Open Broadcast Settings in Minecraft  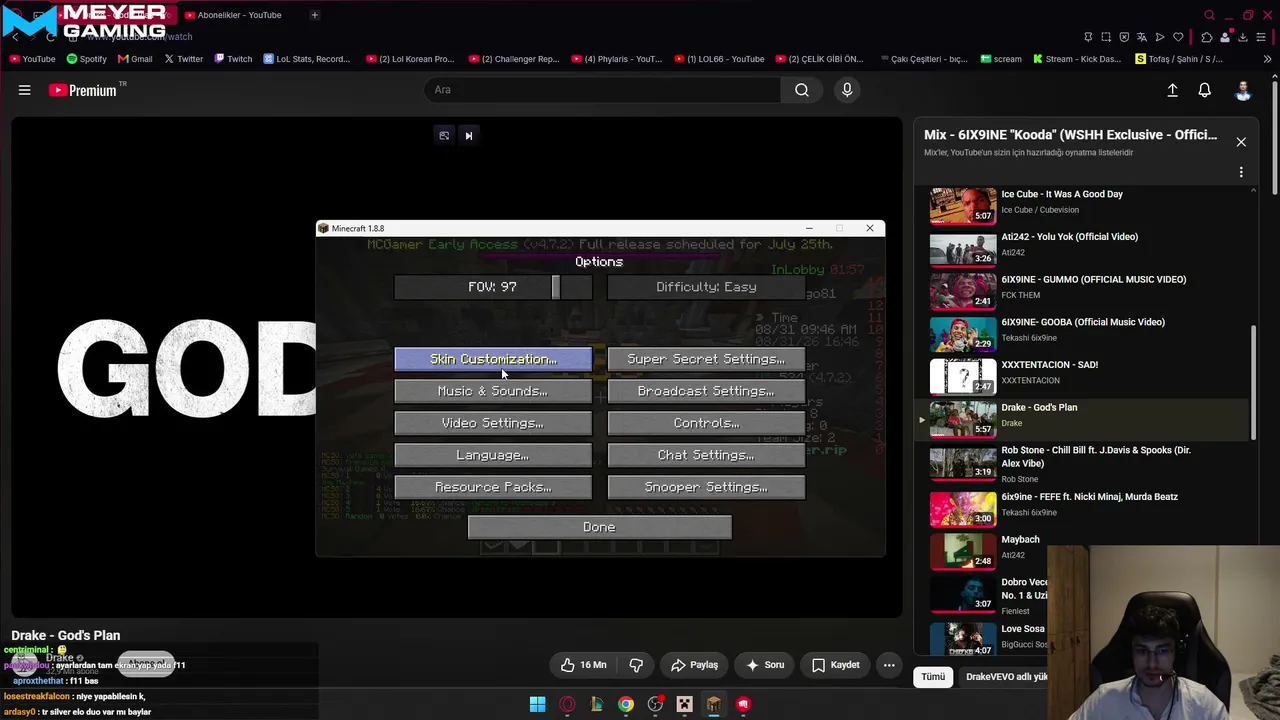(x=706, y=391)
